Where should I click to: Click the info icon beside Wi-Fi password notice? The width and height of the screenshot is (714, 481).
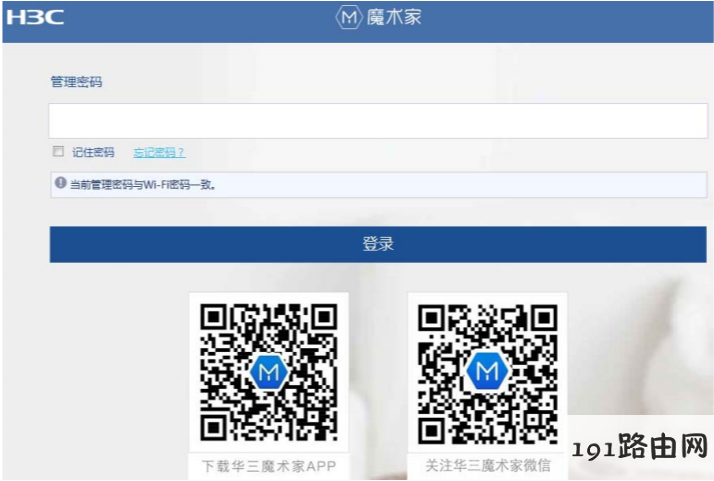point(61,183)
